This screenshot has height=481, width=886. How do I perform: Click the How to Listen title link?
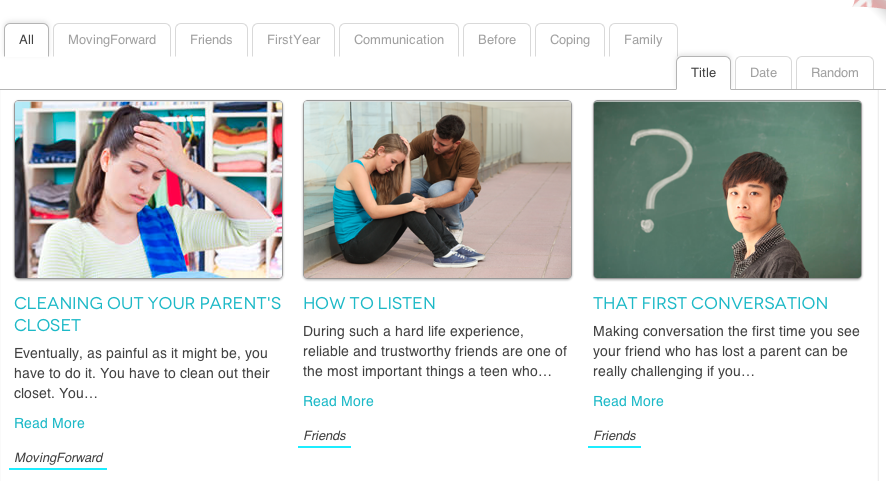pyautogui.click(x=369, y=303)
